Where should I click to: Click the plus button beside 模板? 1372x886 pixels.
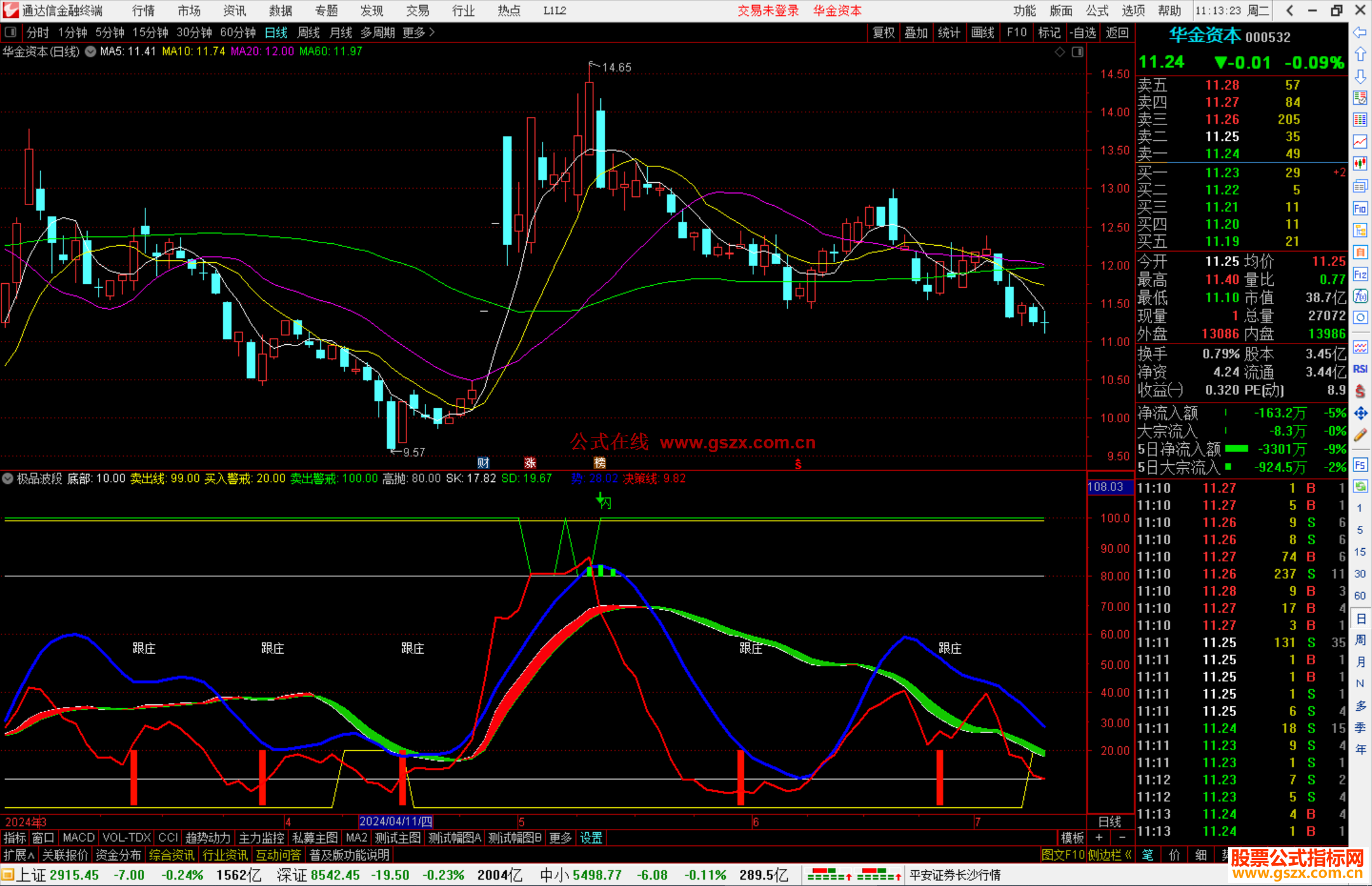point(1100,838)
